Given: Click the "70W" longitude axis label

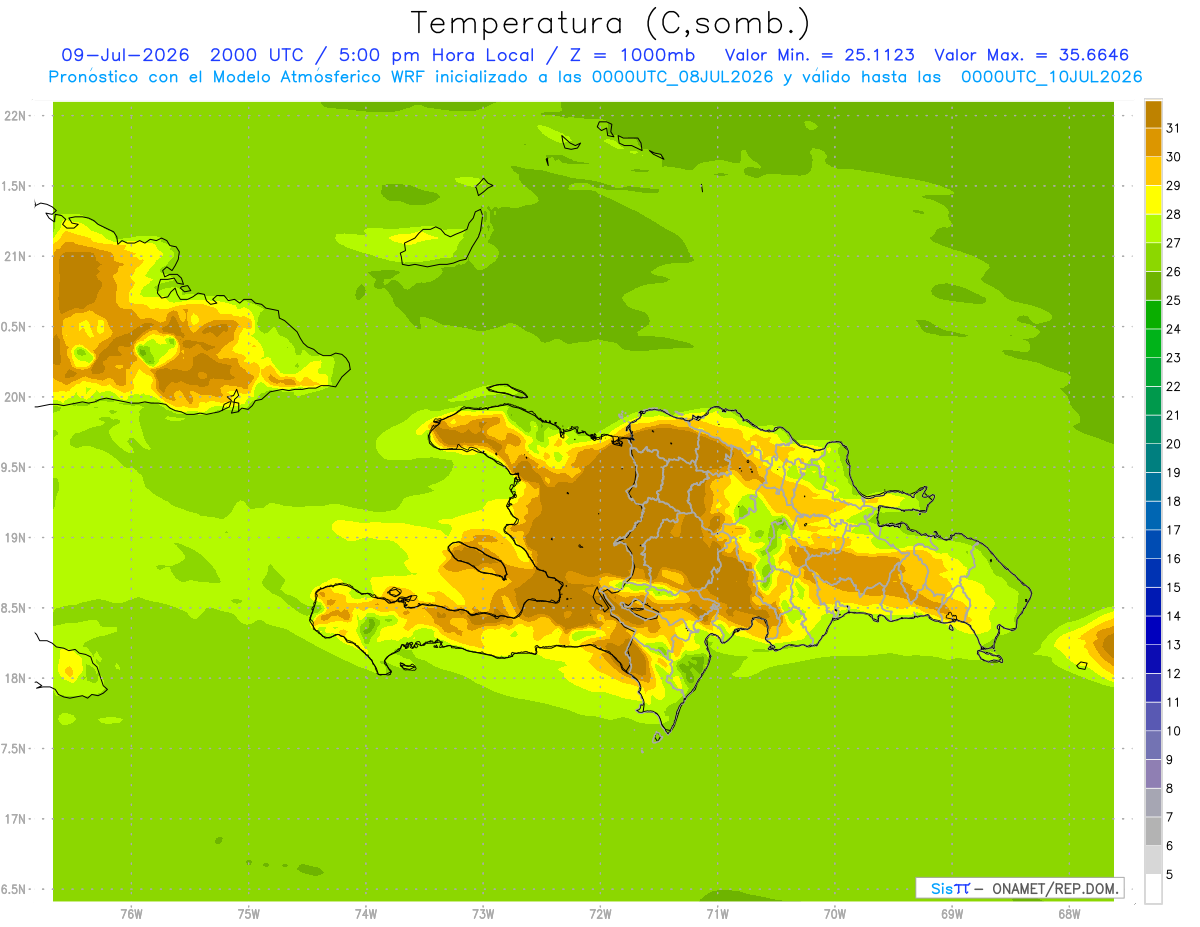Looking at the screenshot, I should click(x=835, y=913).
